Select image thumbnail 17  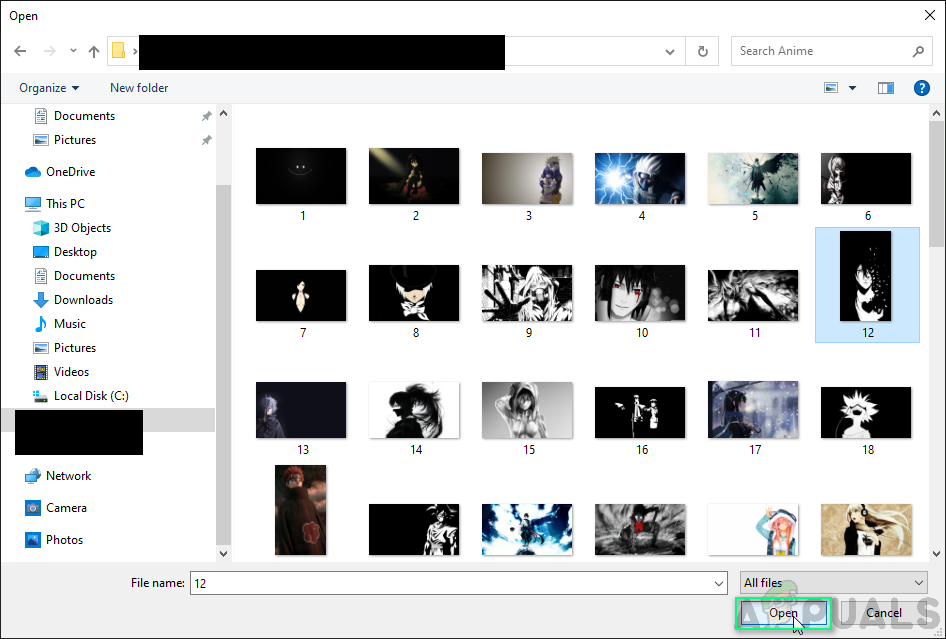pos(753,410)
